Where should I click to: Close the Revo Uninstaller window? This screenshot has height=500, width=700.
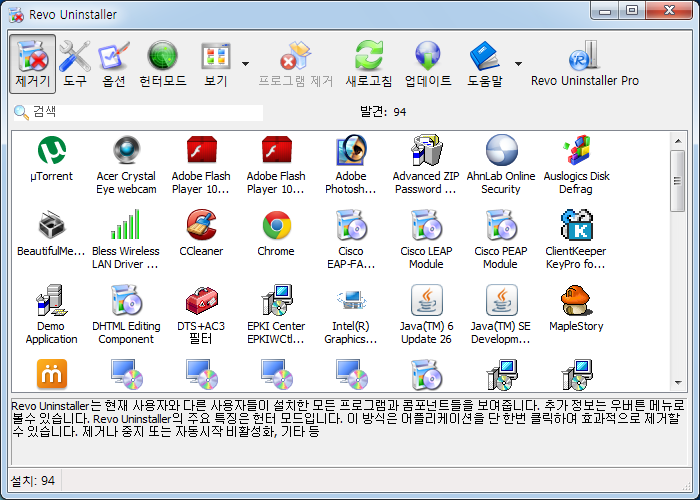pos(669,11)
